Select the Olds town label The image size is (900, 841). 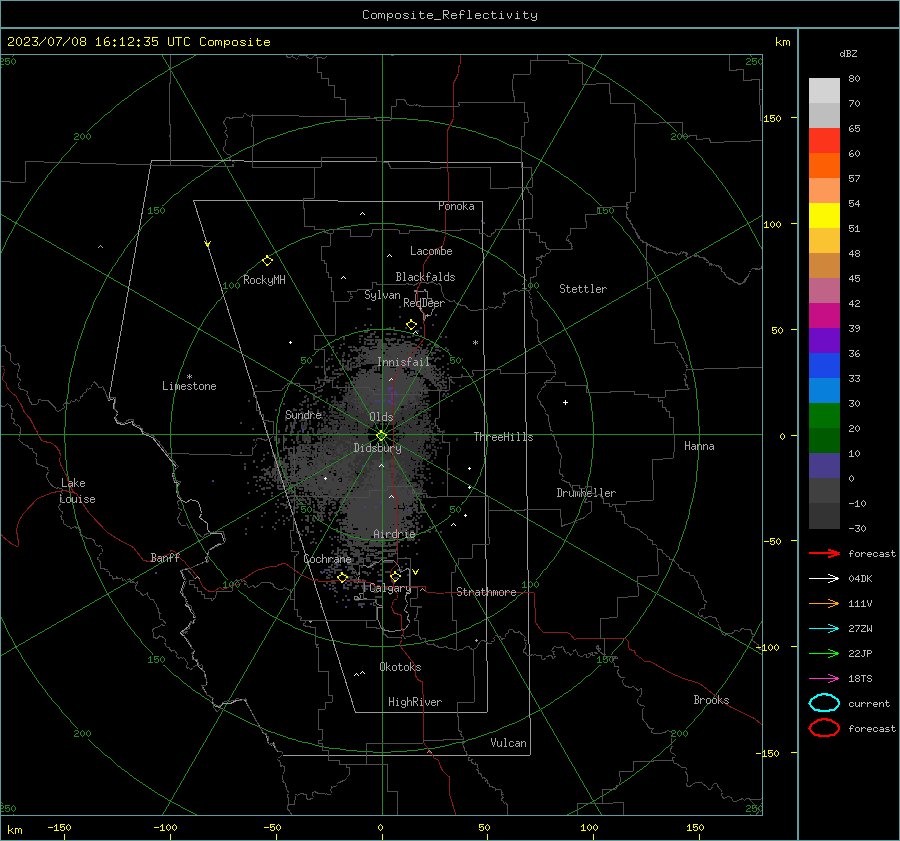381,417
